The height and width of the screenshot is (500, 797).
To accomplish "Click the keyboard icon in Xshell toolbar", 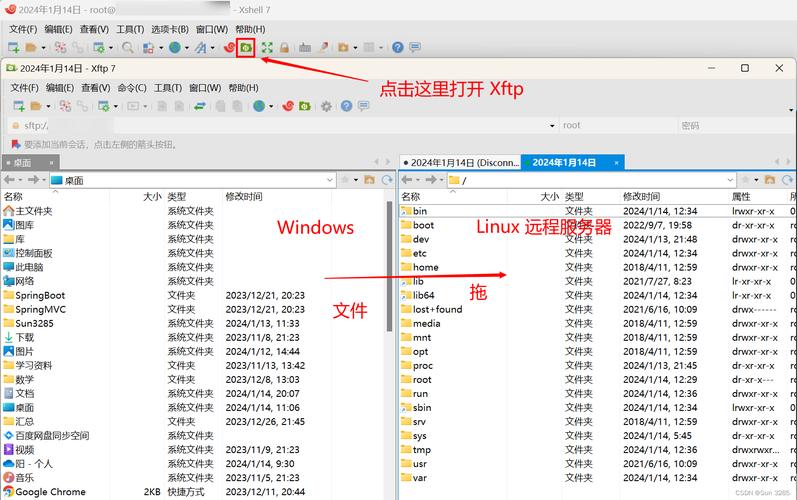I will (305, 48).
